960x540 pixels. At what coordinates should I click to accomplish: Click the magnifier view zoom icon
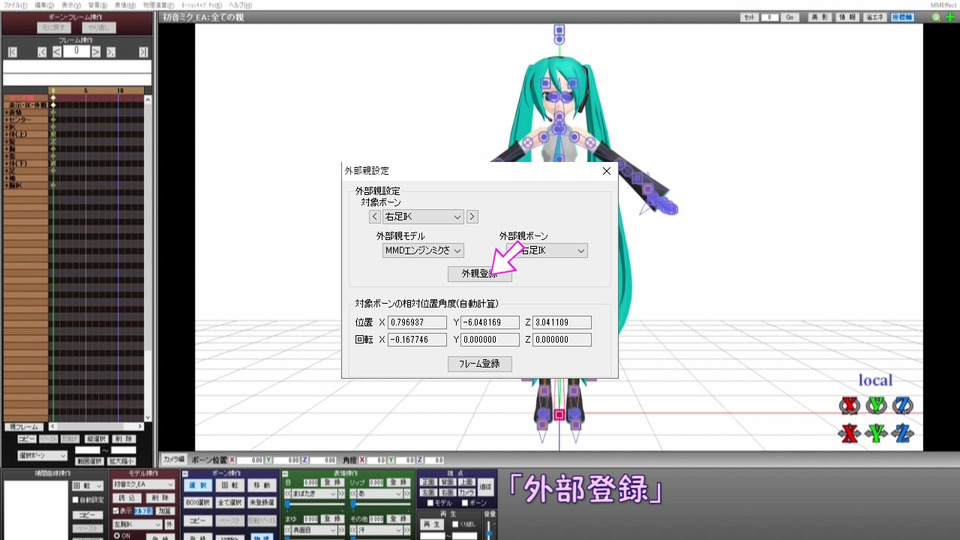click(x=936, y=17)
